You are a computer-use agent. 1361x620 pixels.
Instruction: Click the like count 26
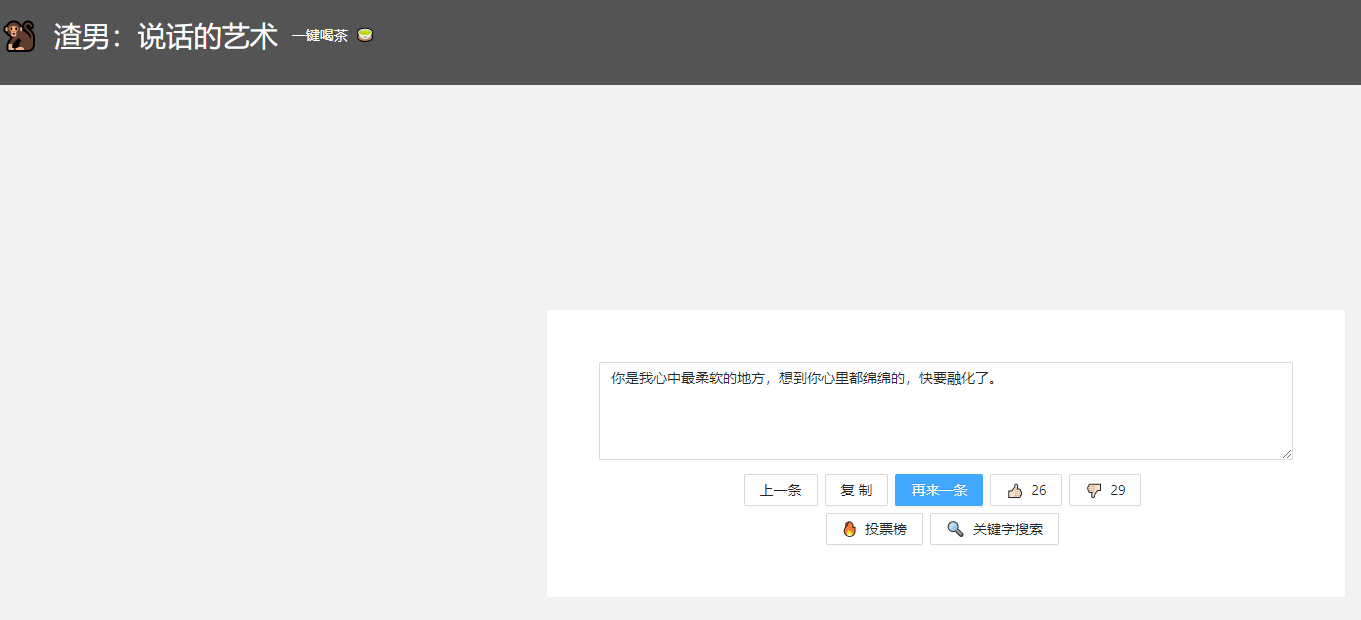[x=1039, y=490]
